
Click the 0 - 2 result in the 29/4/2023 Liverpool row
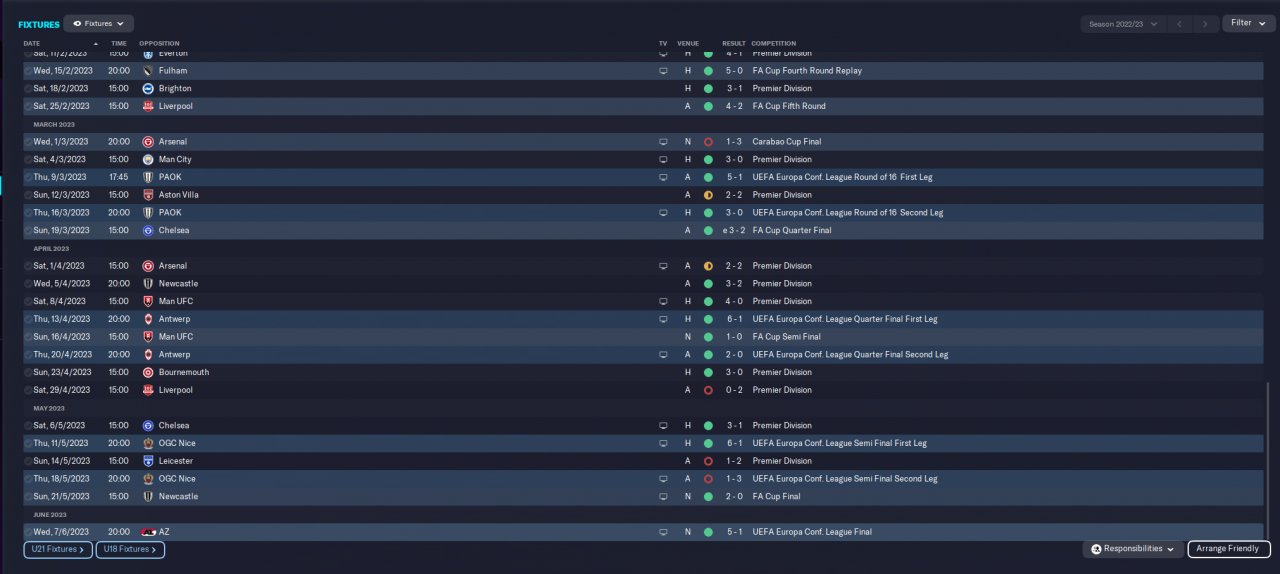734,390
